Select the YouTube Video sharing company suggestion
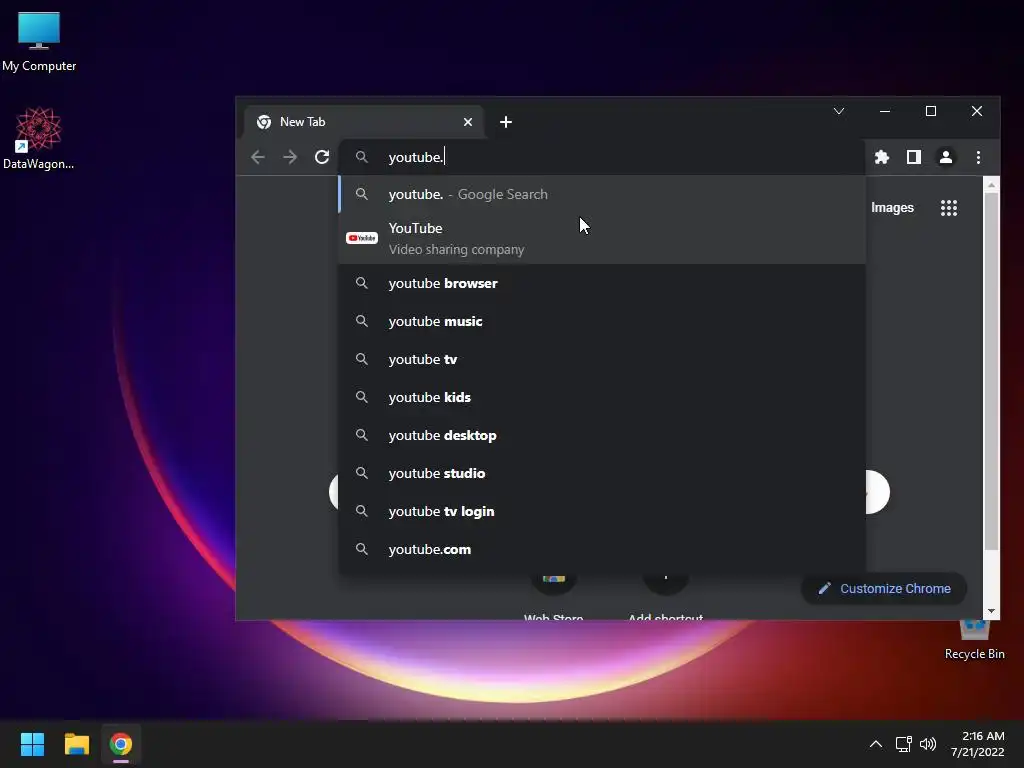This screenshot has width=1024, height=768. coord(602,238)
